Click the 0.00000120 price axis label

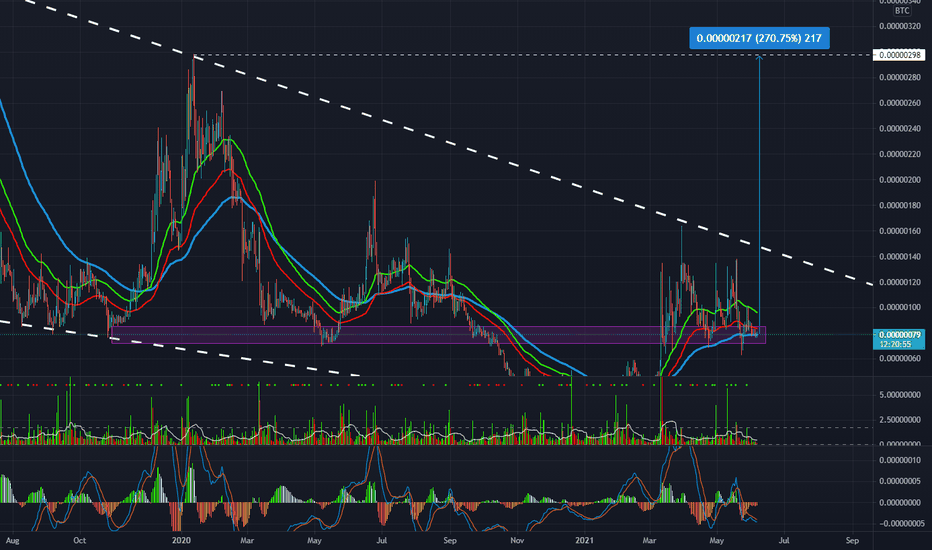click(x=899, y=282)
